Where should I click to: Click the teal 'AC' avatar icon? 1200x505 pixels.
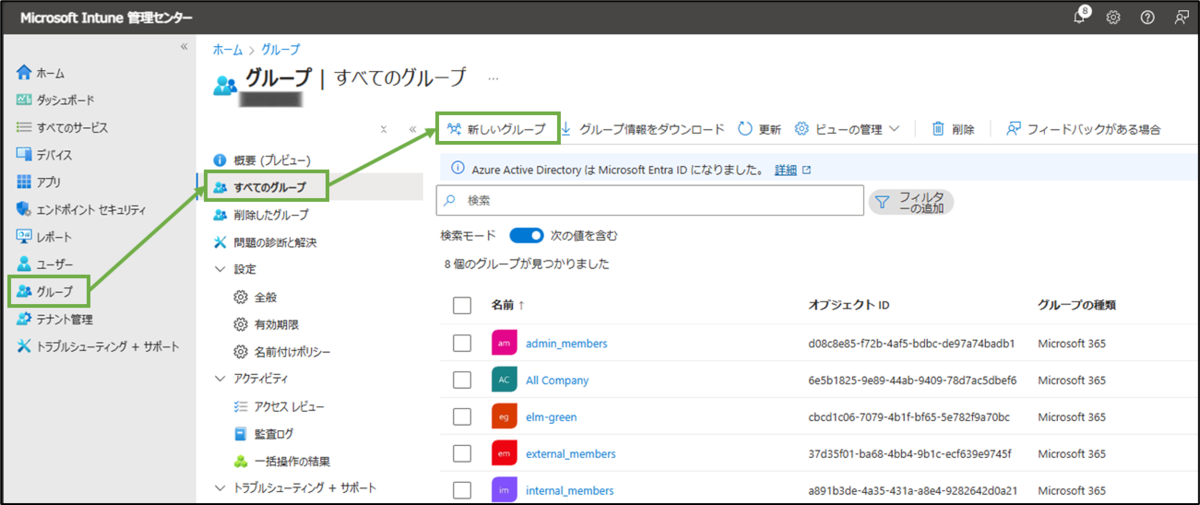coord(504,380)
